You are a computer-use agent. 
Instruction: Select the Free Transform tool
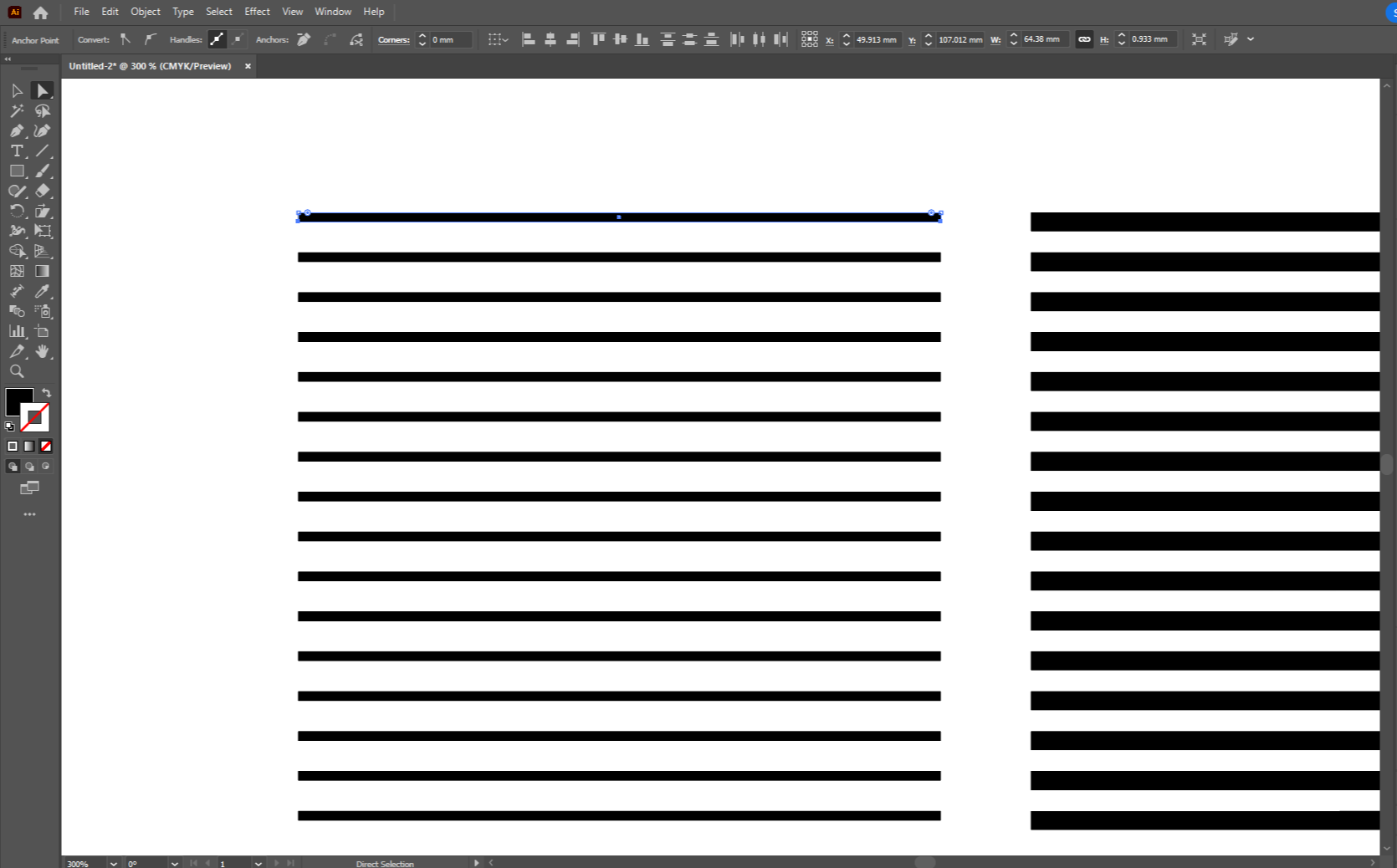[x=43, y=231]
